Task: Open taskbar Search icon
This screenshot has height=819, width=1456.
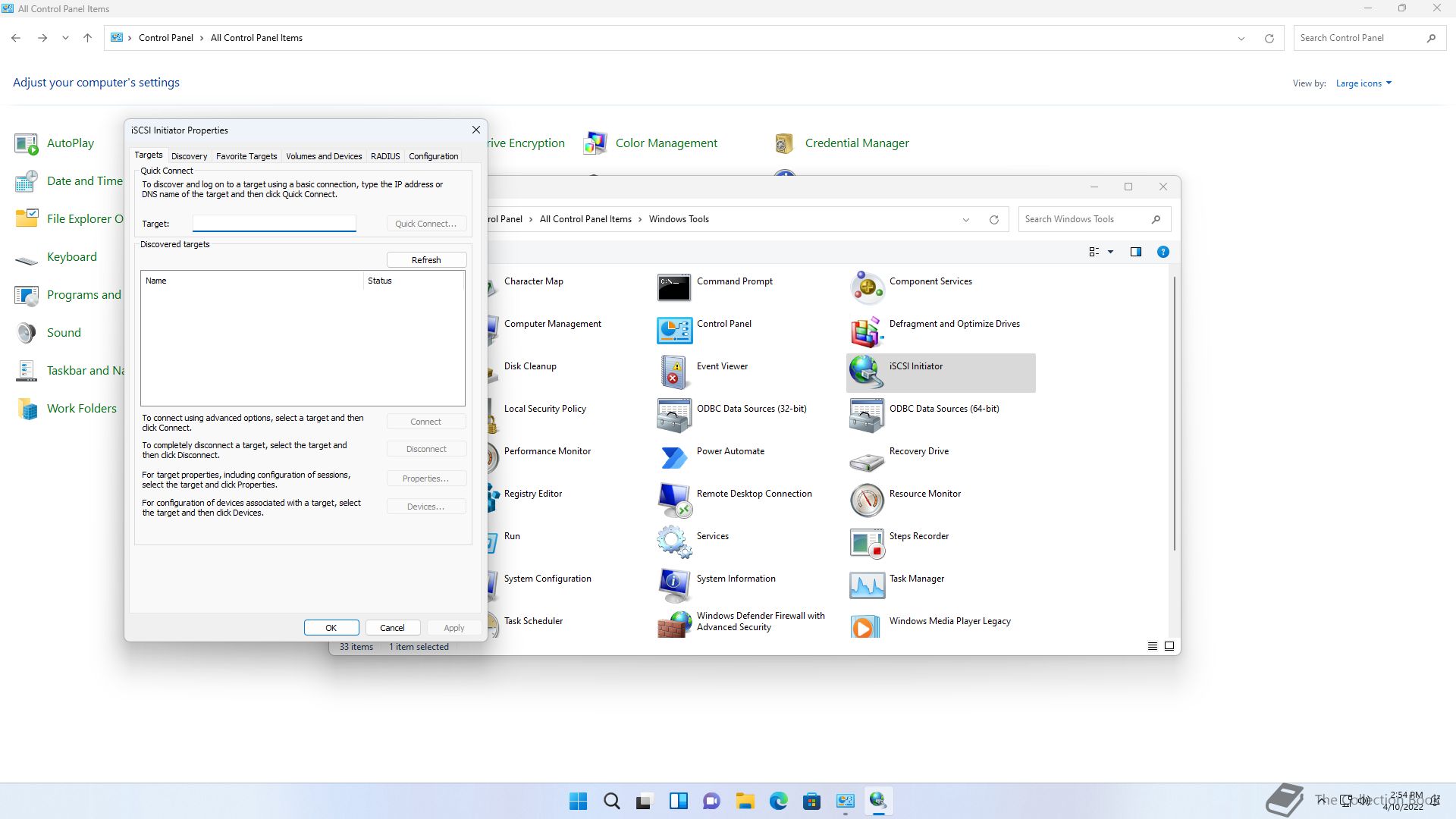Action: [611, 801]
